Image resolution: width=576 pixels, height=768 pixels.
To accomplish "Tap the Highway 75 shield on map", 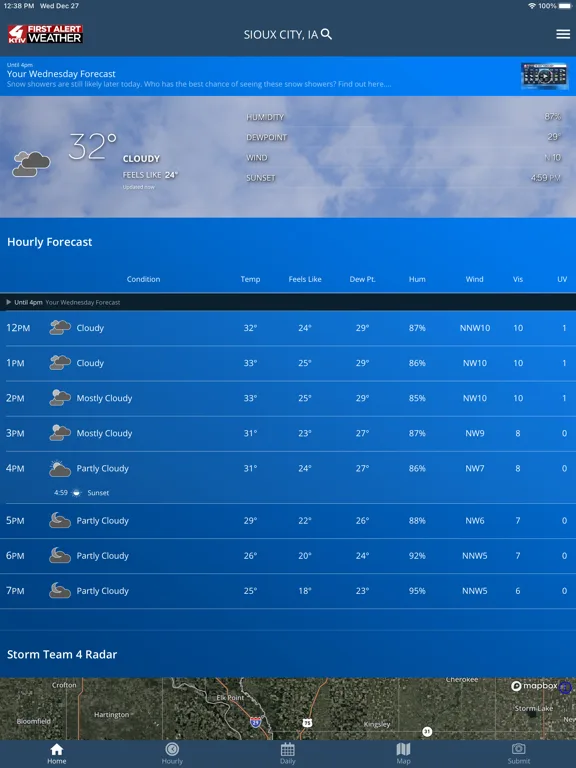I will point(307,722).
